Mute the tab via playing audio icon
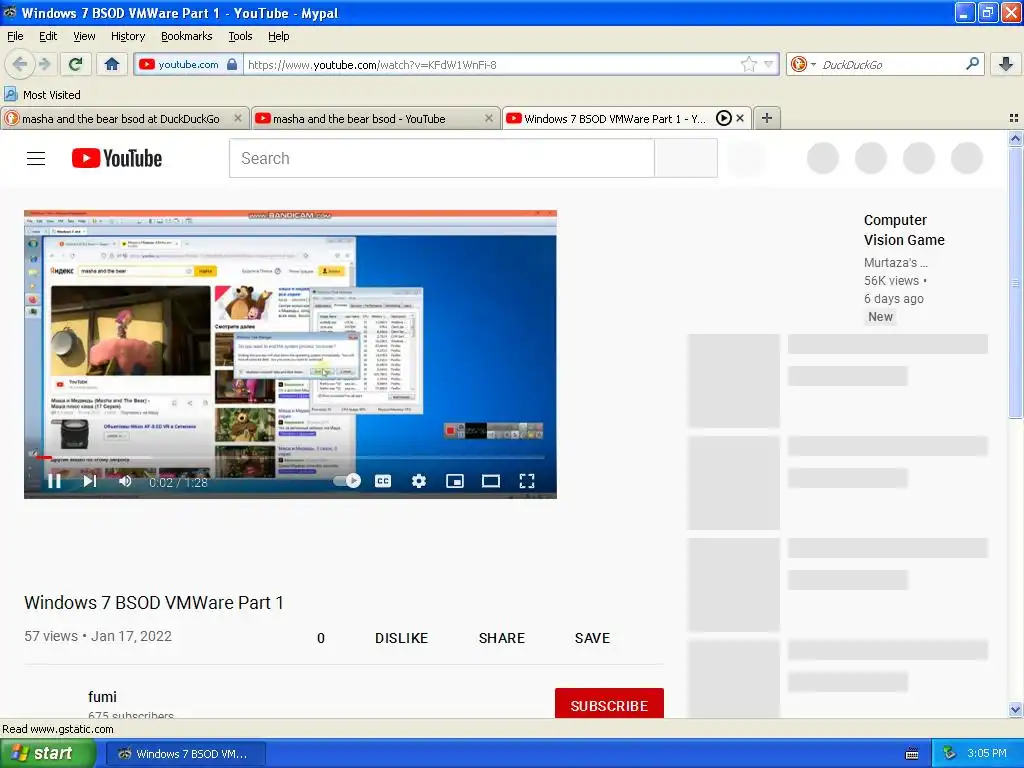 tap(723, 118)
